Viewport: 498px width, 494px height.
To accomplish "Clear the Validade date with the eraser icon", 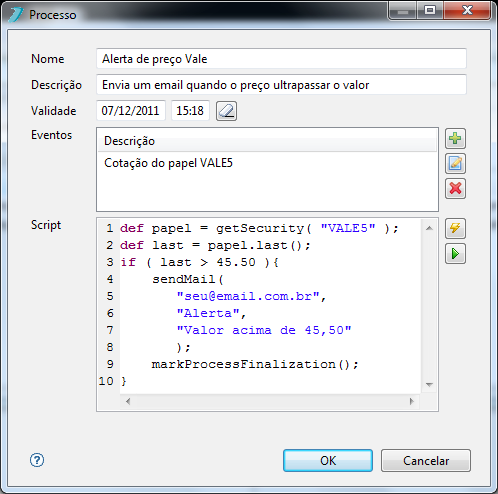I will tap(226, 111).
